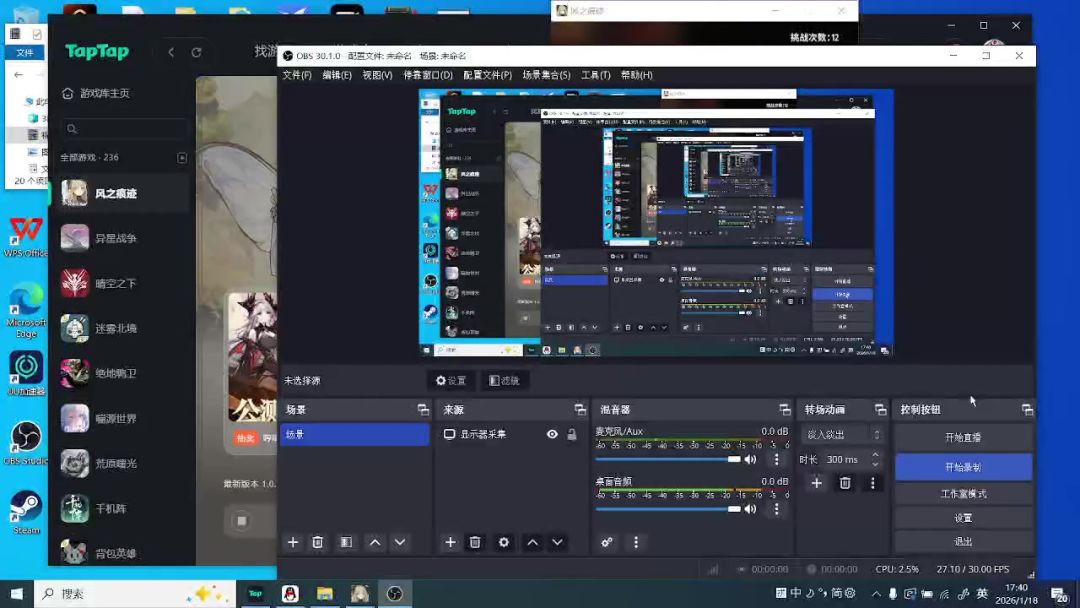The width and height of the screenshot is (1080, 608).
Task: Open 设置 in control buttons panel
Action: pos(963,518)
